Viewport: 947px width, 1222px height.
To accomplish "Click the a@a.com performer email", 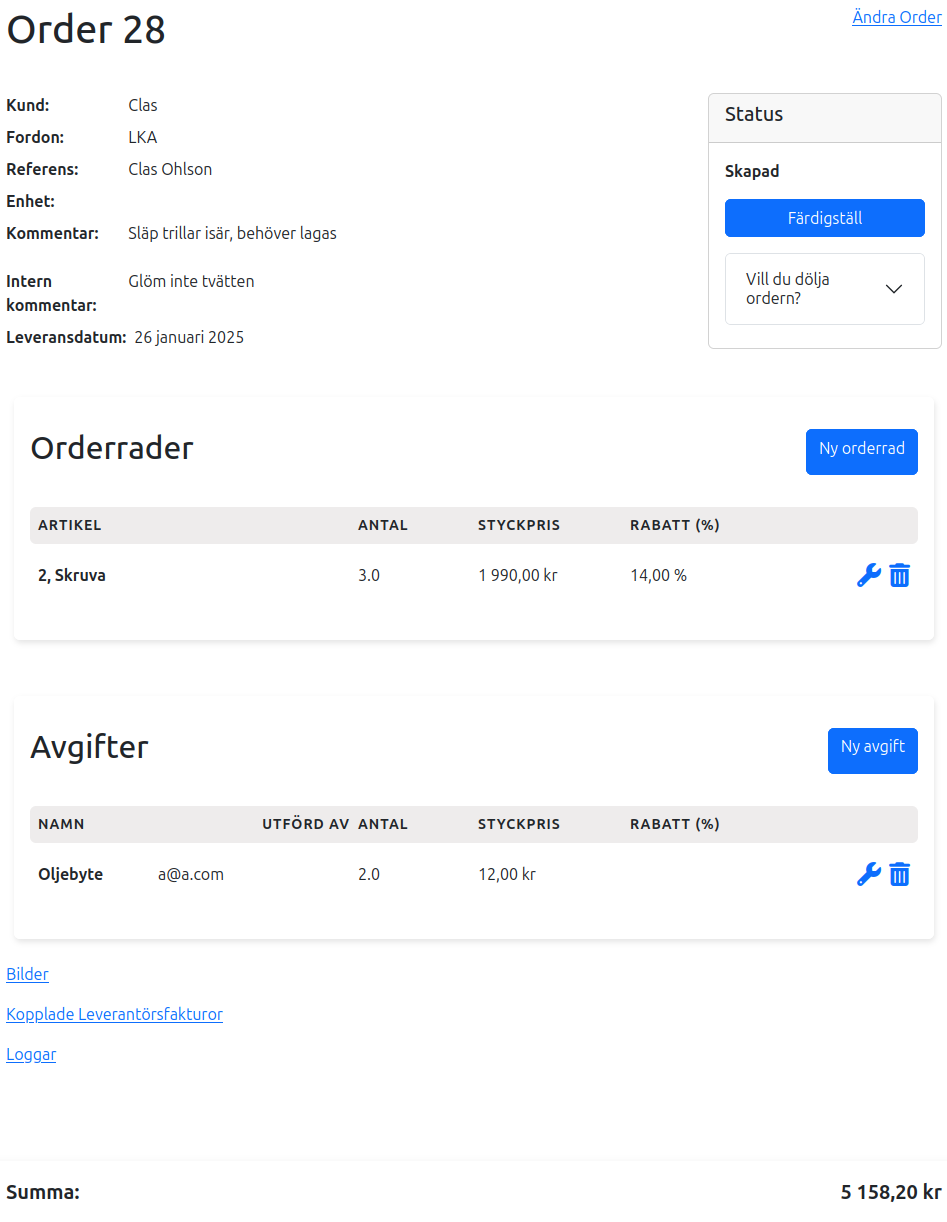I will pos(191,874).
